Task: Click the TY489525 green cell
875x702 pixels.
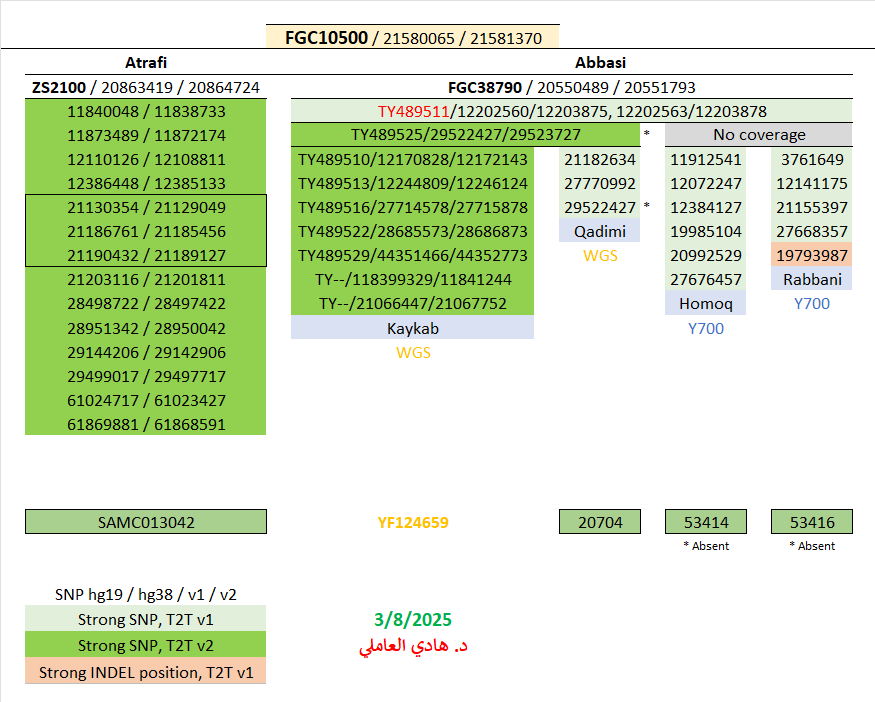Action: pyautogui.click(x=465, y=135)
